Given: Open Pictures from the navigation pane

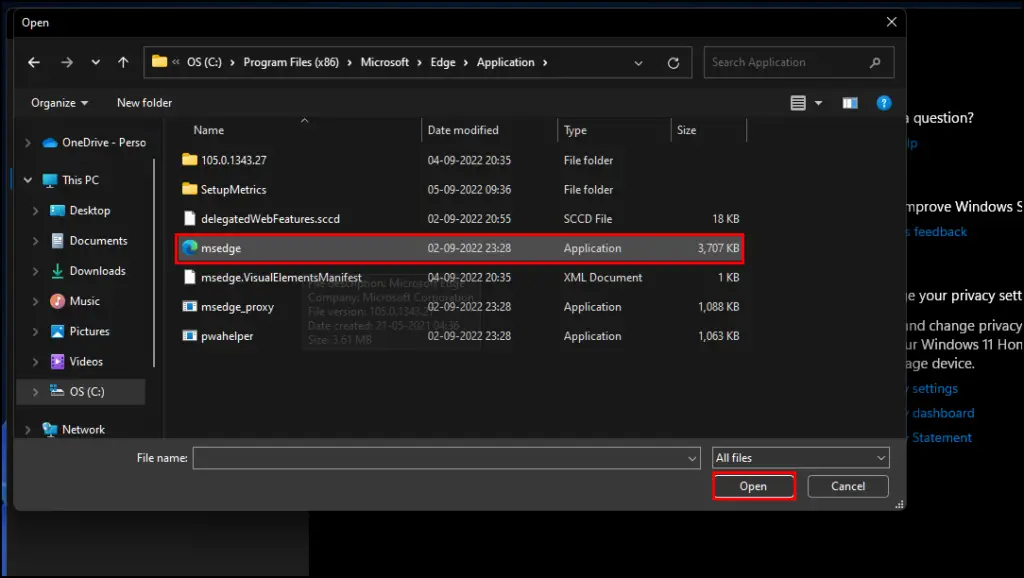Looking at the screenshot, I should (x=80, y=331).
